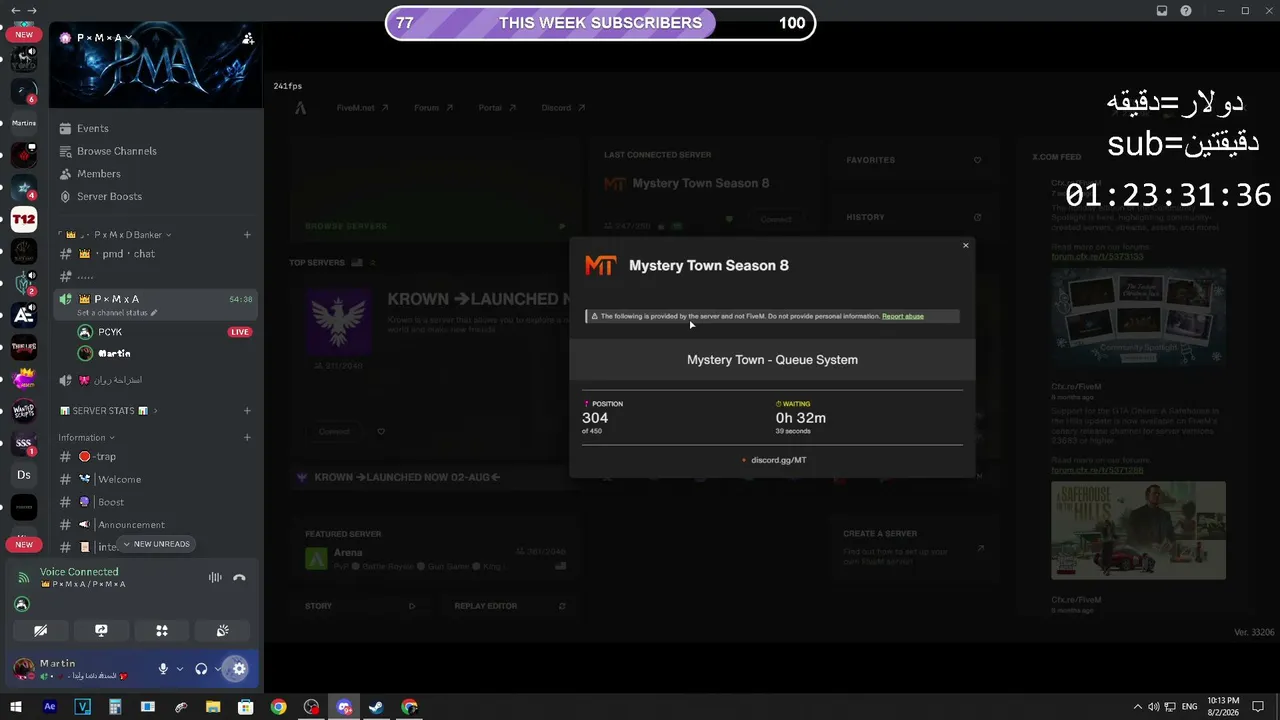Click the Voice Connected status text

[x=79, y=572]
